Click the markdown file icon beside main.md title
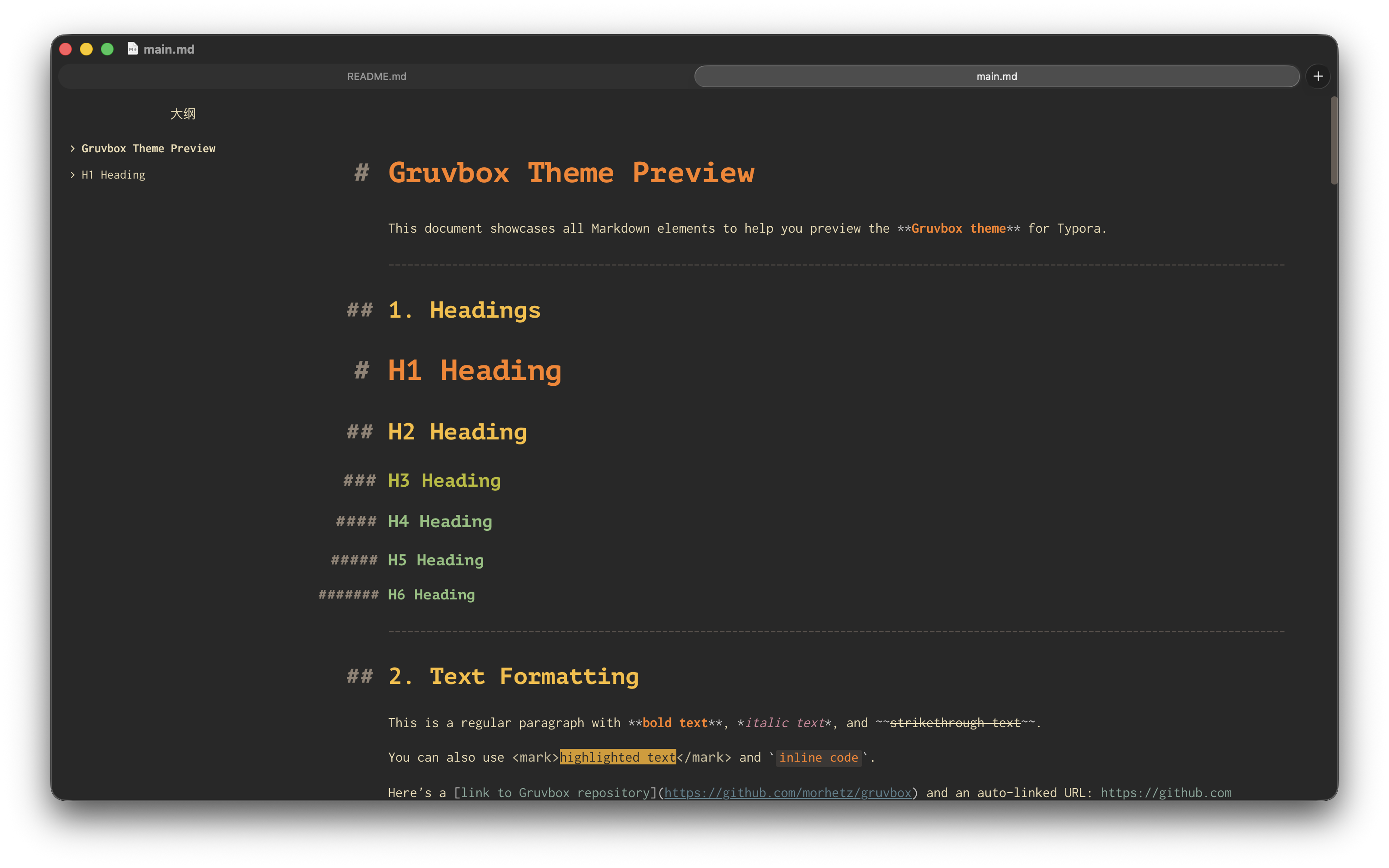Viewport: 1389px width, 868px height. [132, 49]
